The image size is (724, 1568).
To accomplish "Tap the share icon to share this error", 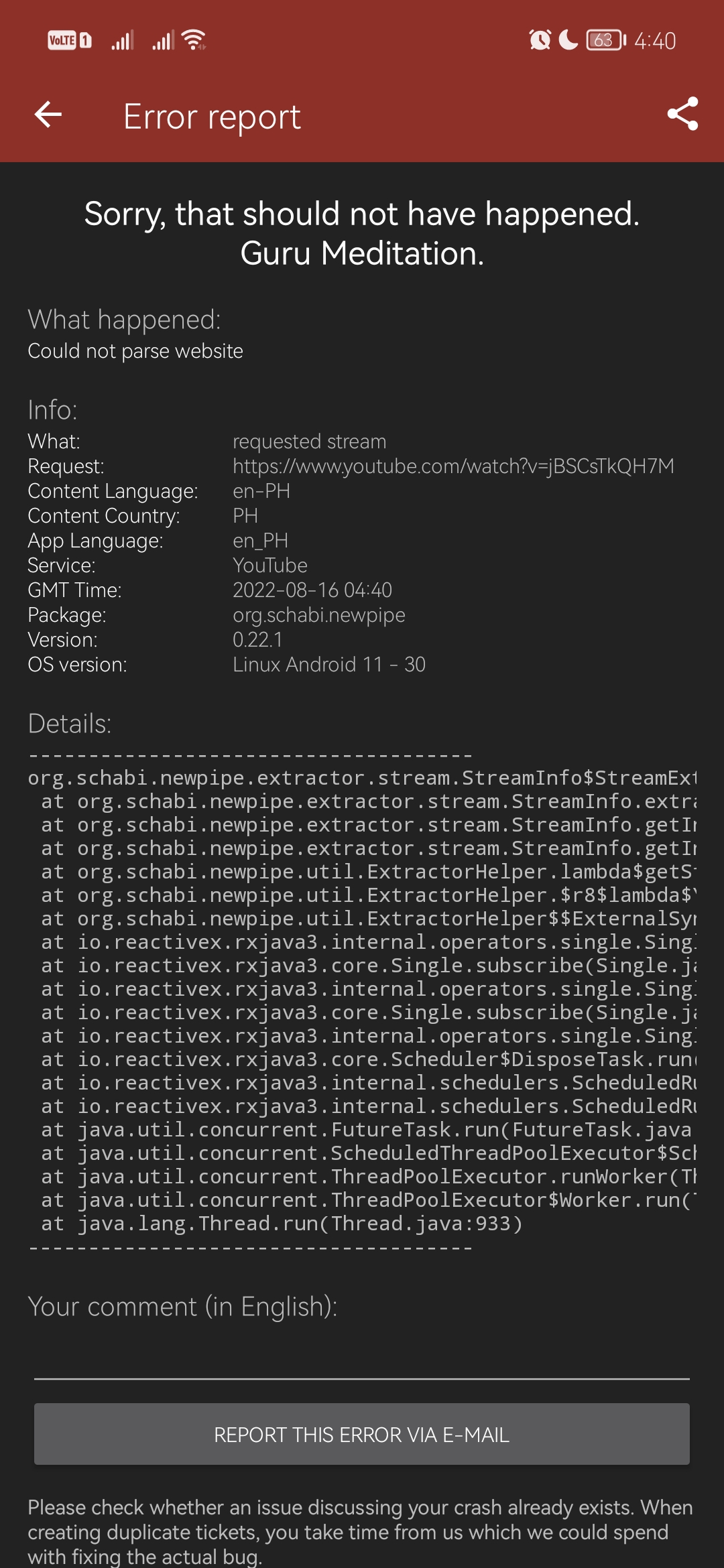I will (x=680, y=115).
